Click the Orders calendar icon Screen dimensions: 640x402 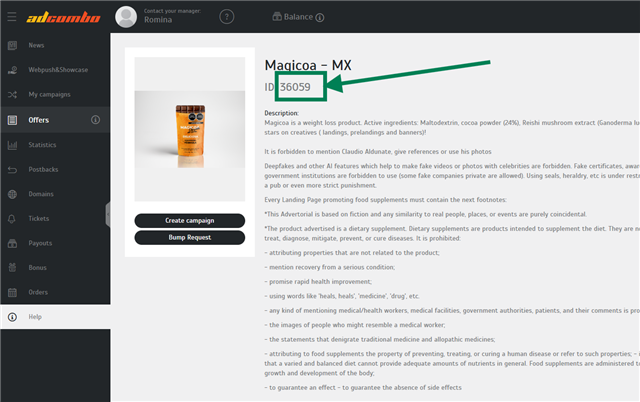point(12,292)
